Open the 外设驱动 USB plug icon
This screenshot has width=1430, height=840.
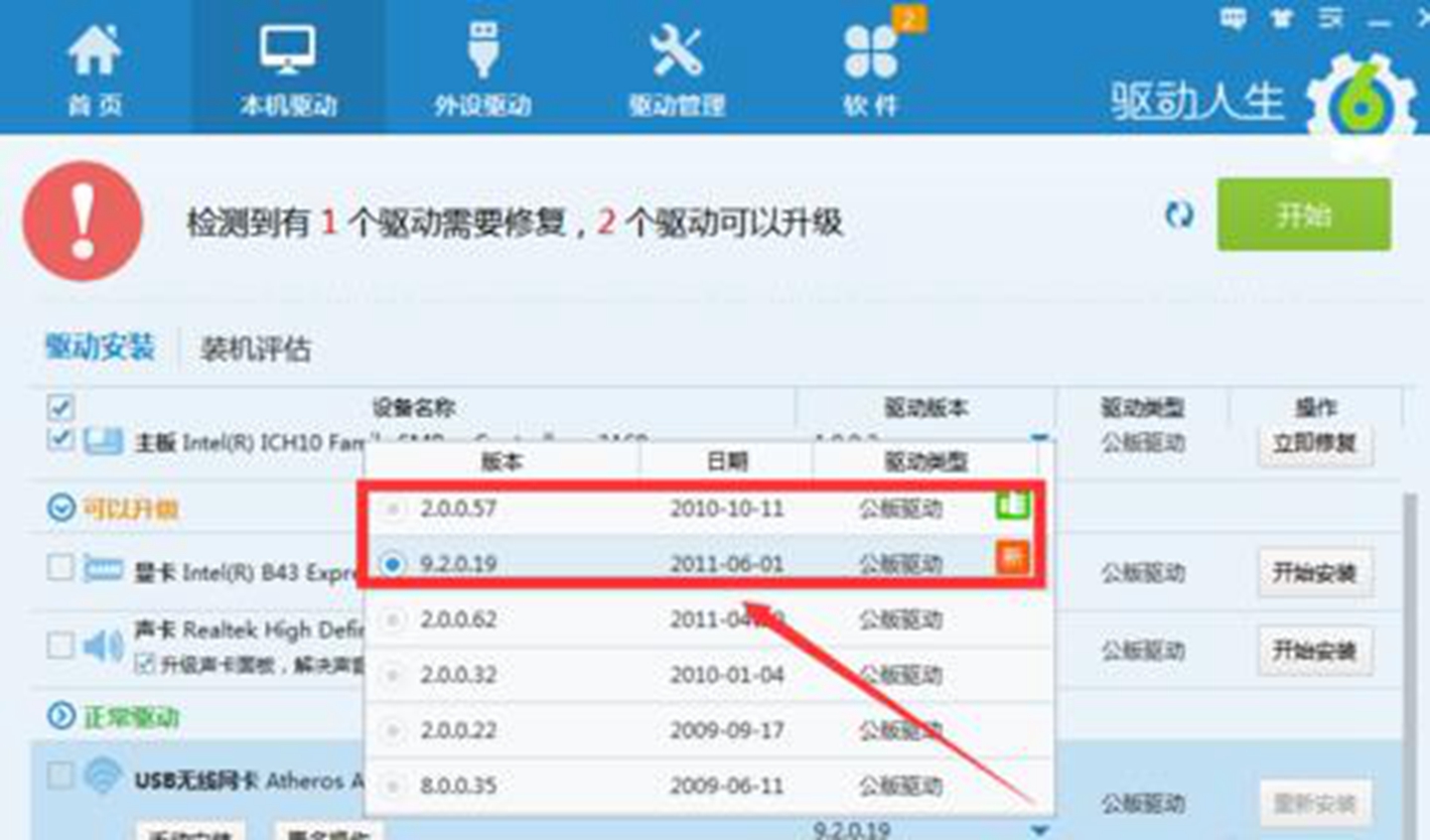click(x=483, y=48)
